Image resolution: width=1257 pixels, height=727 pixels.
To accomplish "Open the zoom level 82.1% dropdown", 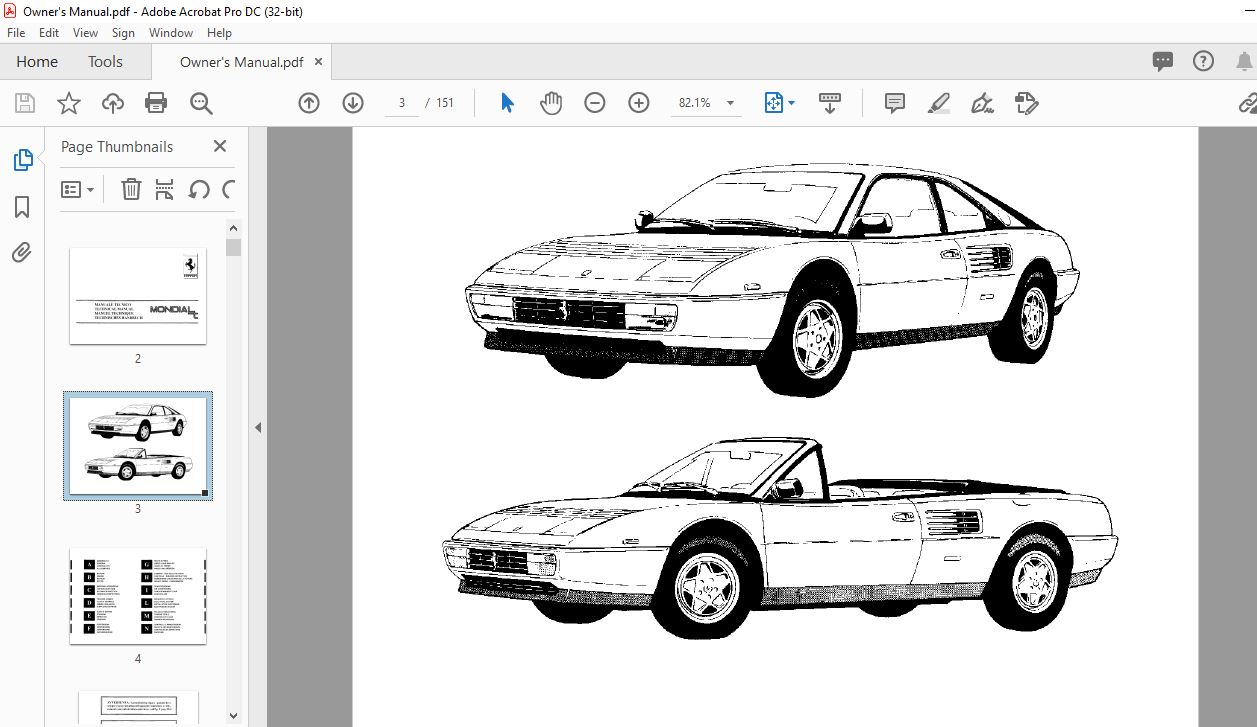I will 730,103.
